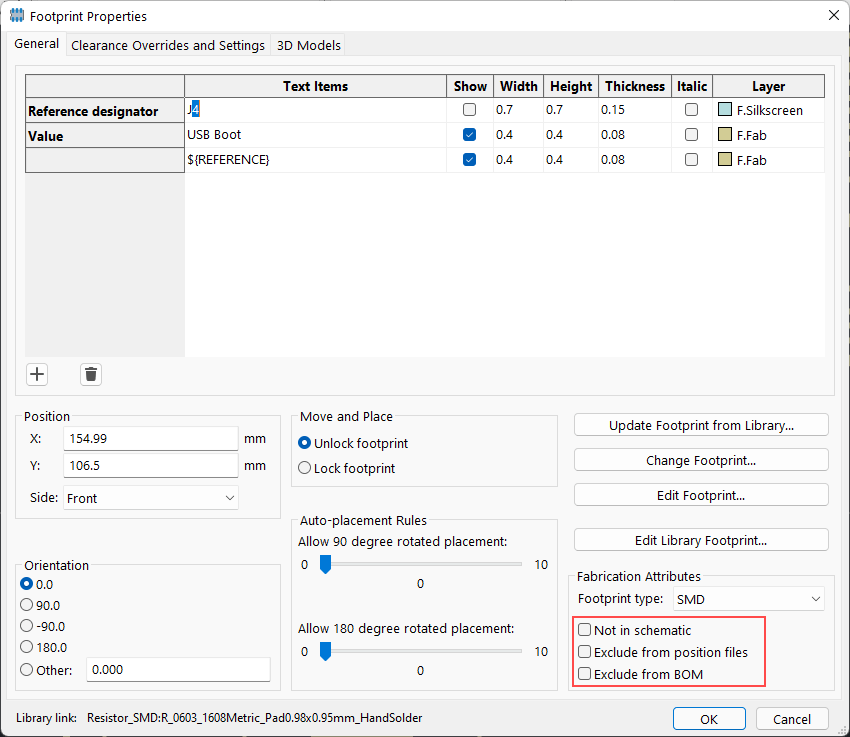The image size is (850, 737).
Task: Click Thickness 0.08 in USB Boot row
Action: pyautogui.click(x=635, y=134)
